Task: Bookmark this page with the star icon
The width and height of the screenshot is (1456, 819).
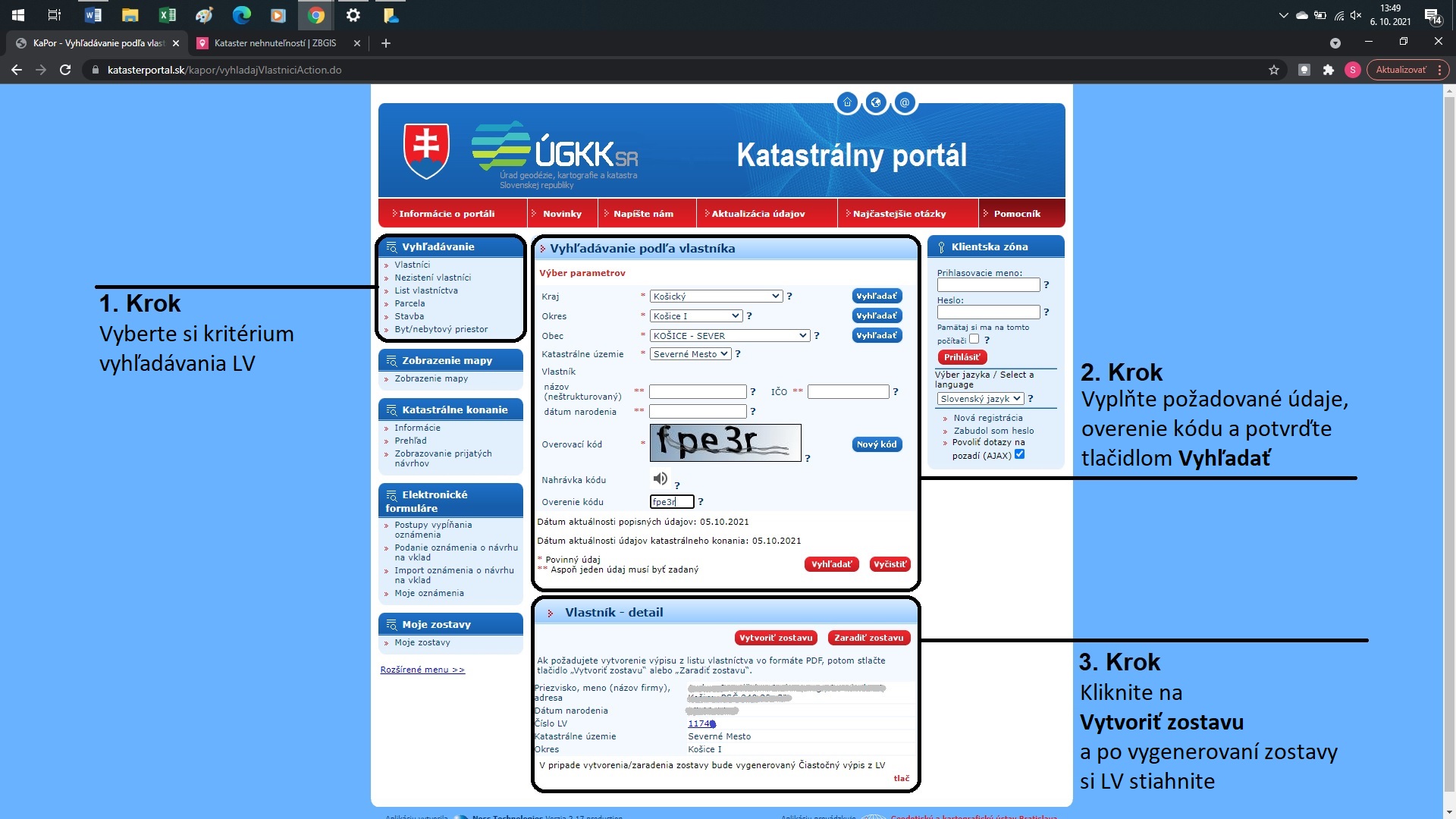Action: 1274,70
